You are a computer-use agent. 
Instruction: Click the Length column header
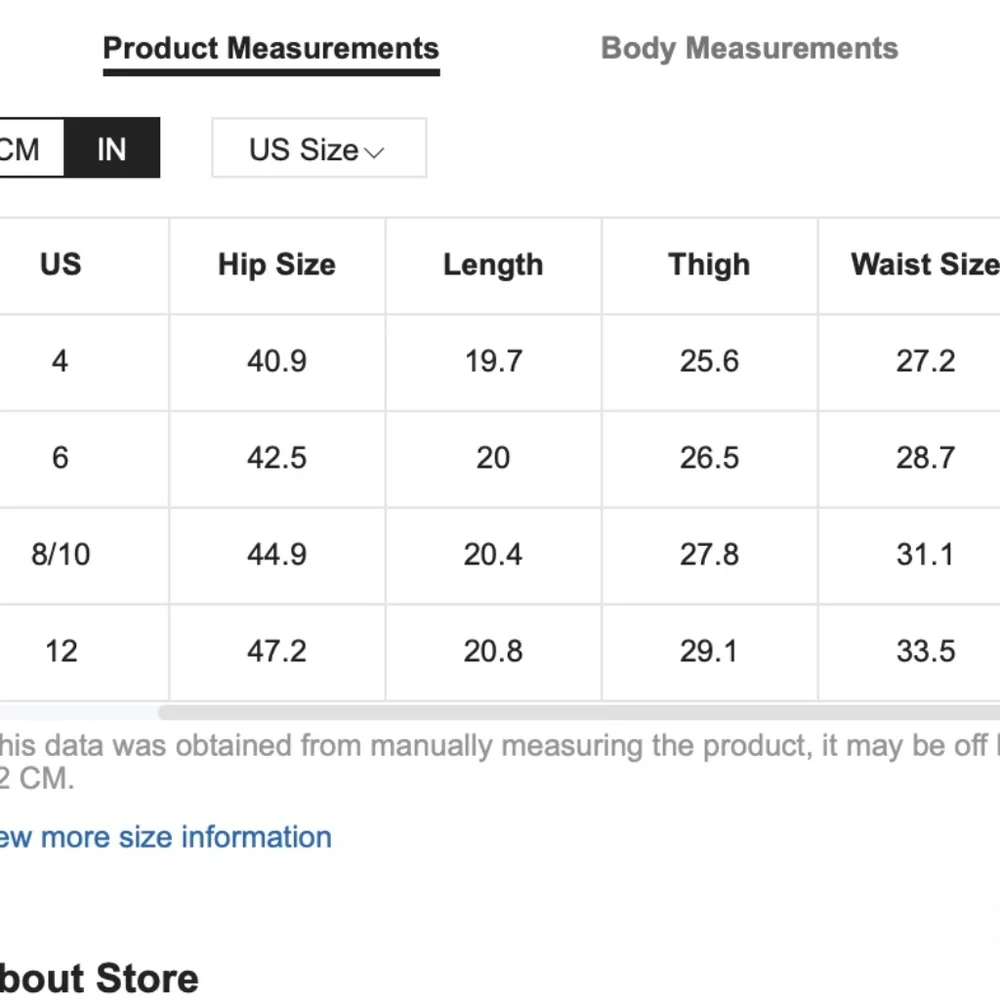[x=493, y=265]
